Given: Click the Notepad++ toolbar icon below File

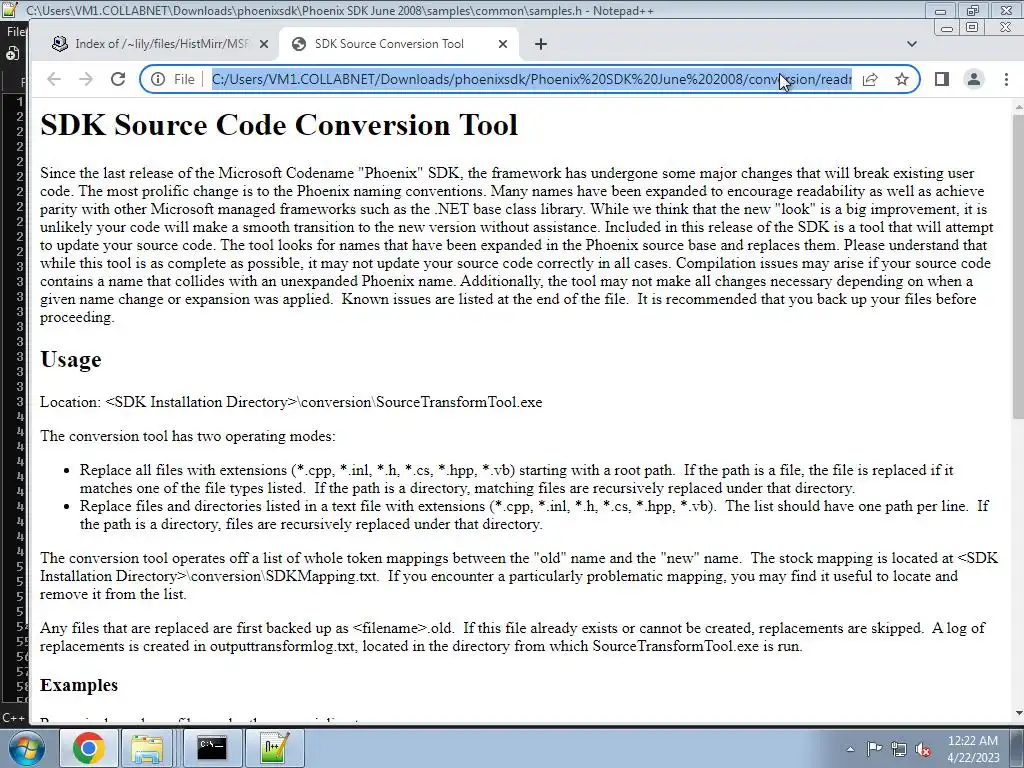Looking at the screenshot, I should 13,54.
